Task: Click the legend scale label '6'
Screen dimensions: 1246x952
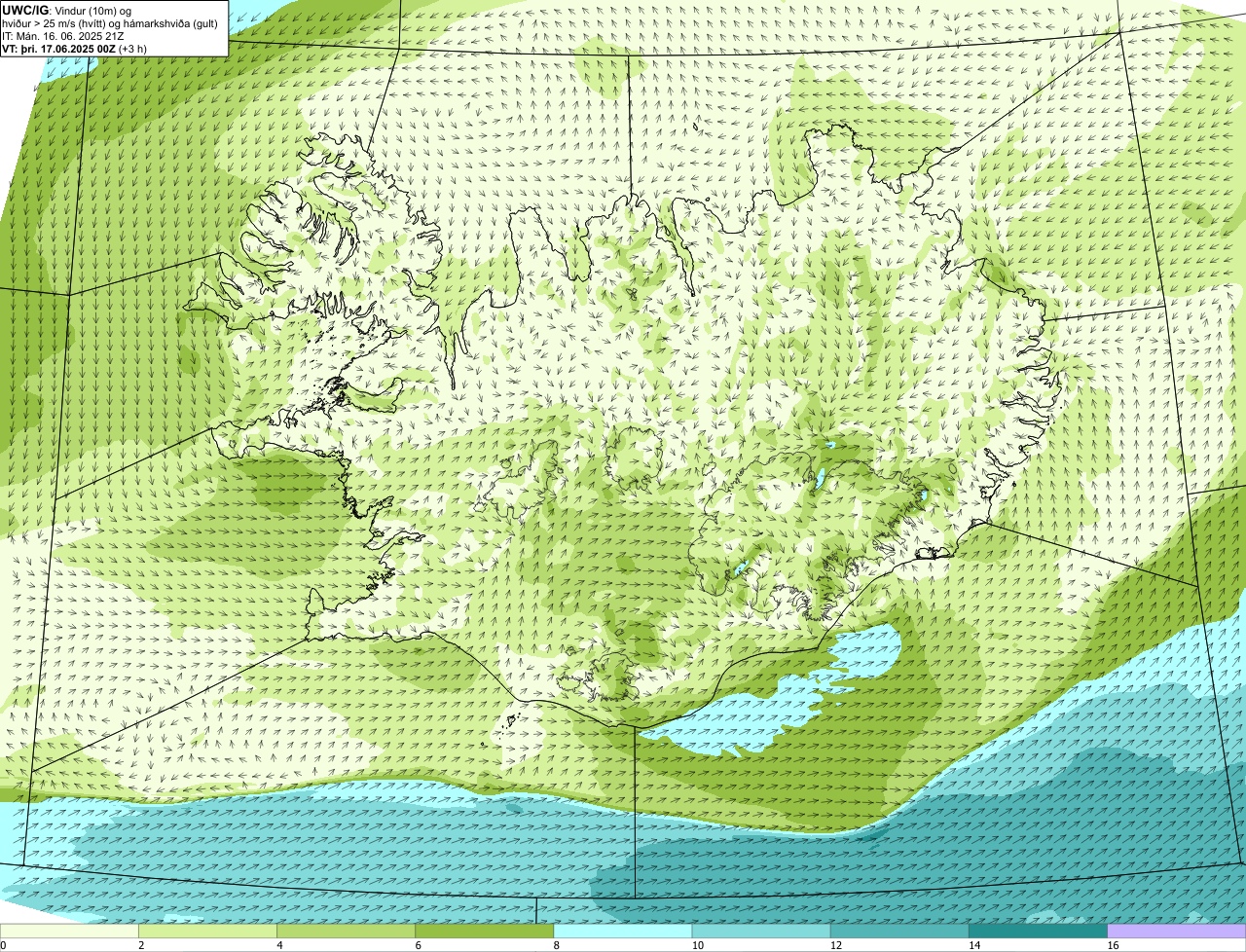Action: coord(418,945)
